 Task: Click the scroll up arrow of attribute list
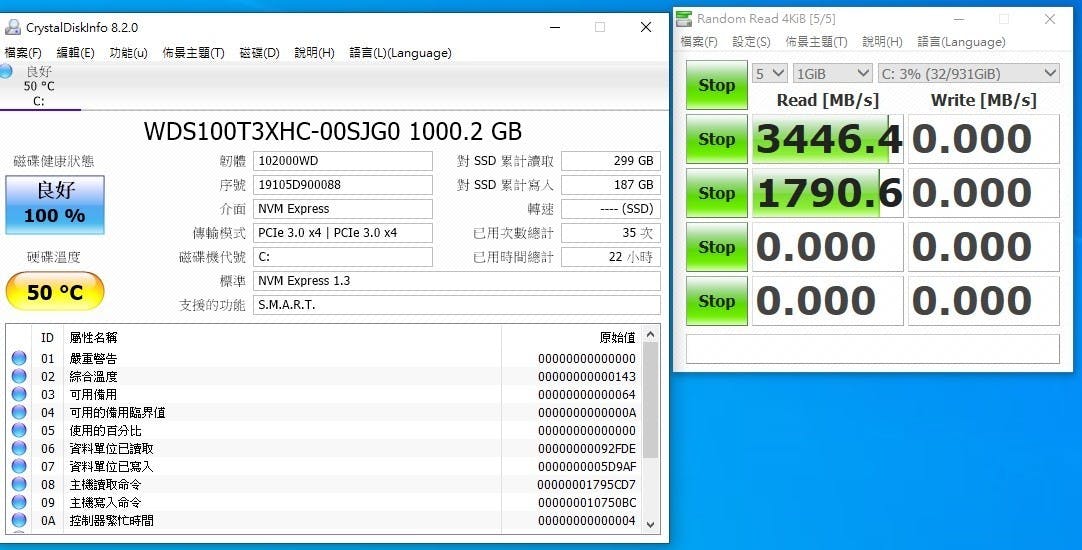650,335
